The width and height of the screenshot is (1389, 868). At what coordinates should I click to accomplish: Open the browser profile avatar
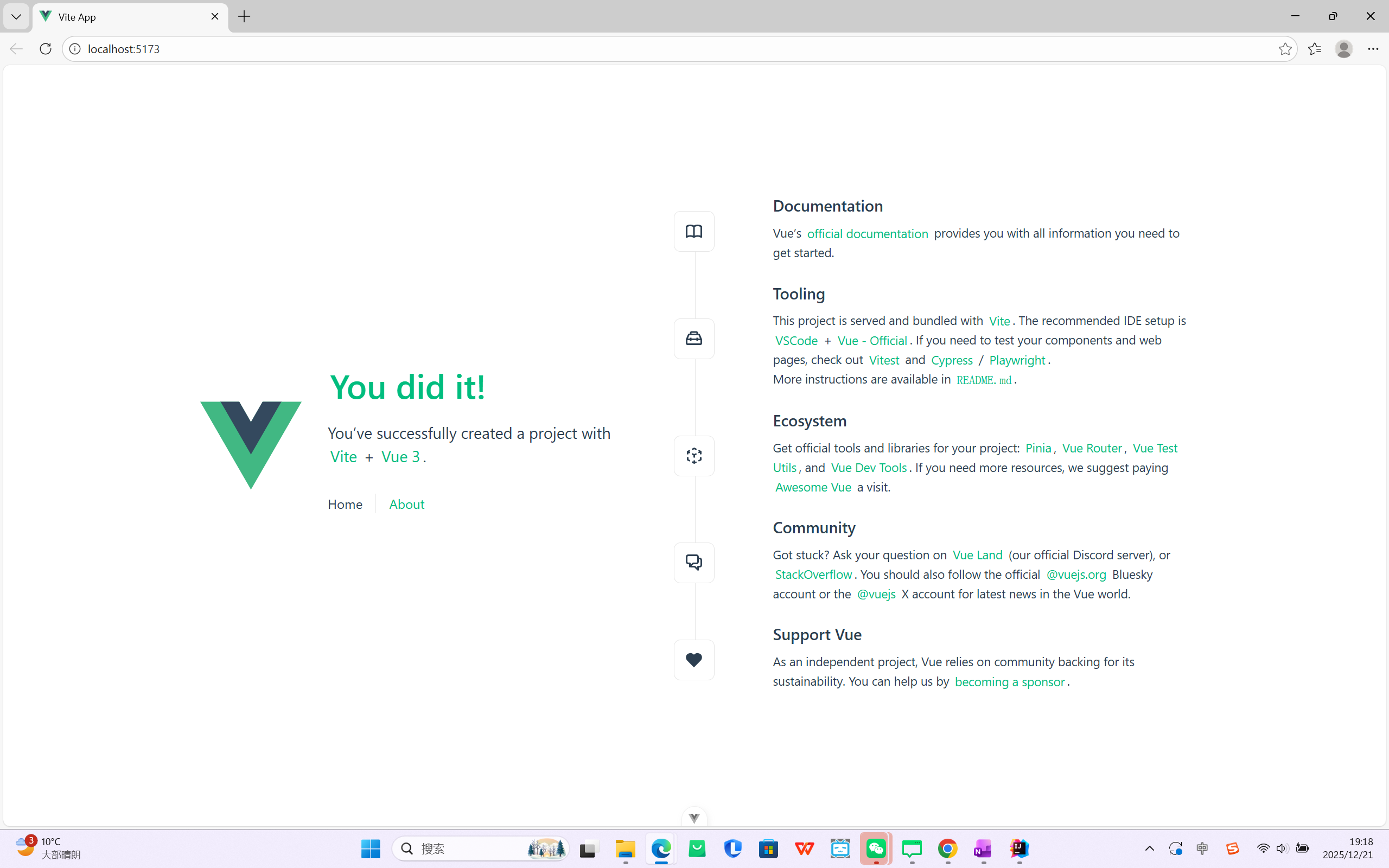point(1343,49)
